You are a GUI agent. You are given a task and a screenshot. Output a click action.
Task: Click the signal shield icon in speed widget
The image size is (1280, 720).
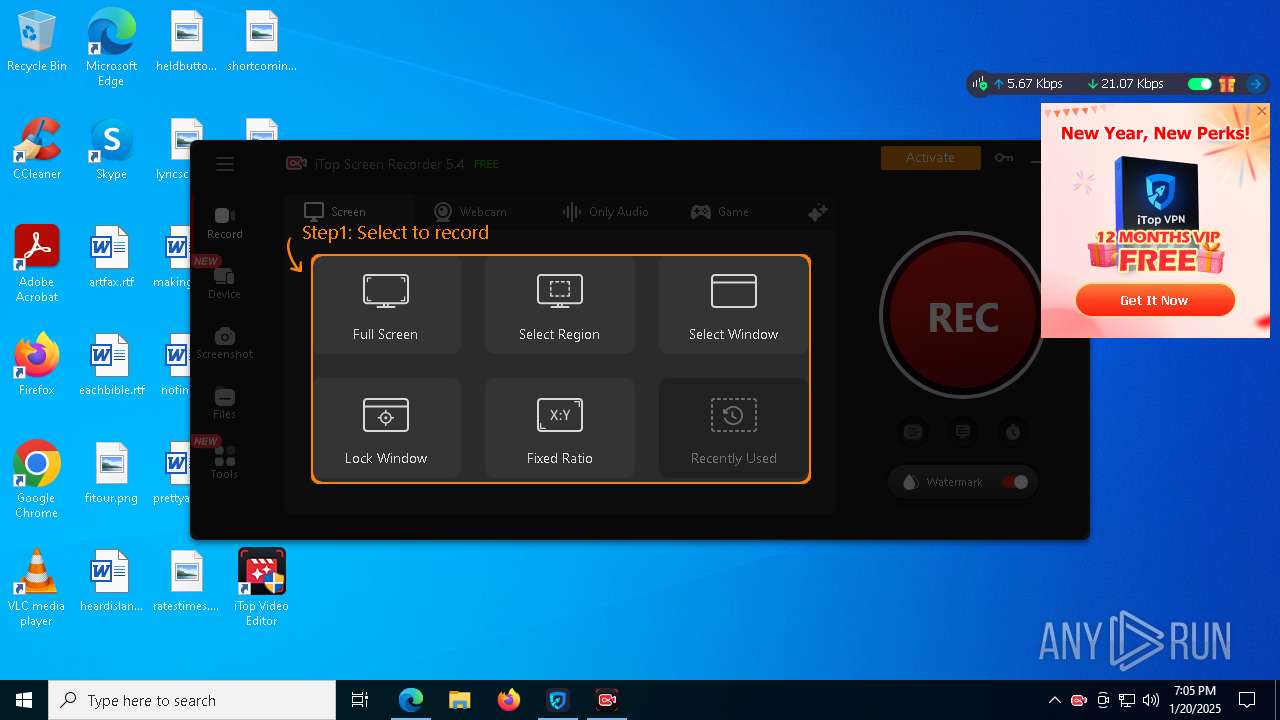click(x=981, y=84)
